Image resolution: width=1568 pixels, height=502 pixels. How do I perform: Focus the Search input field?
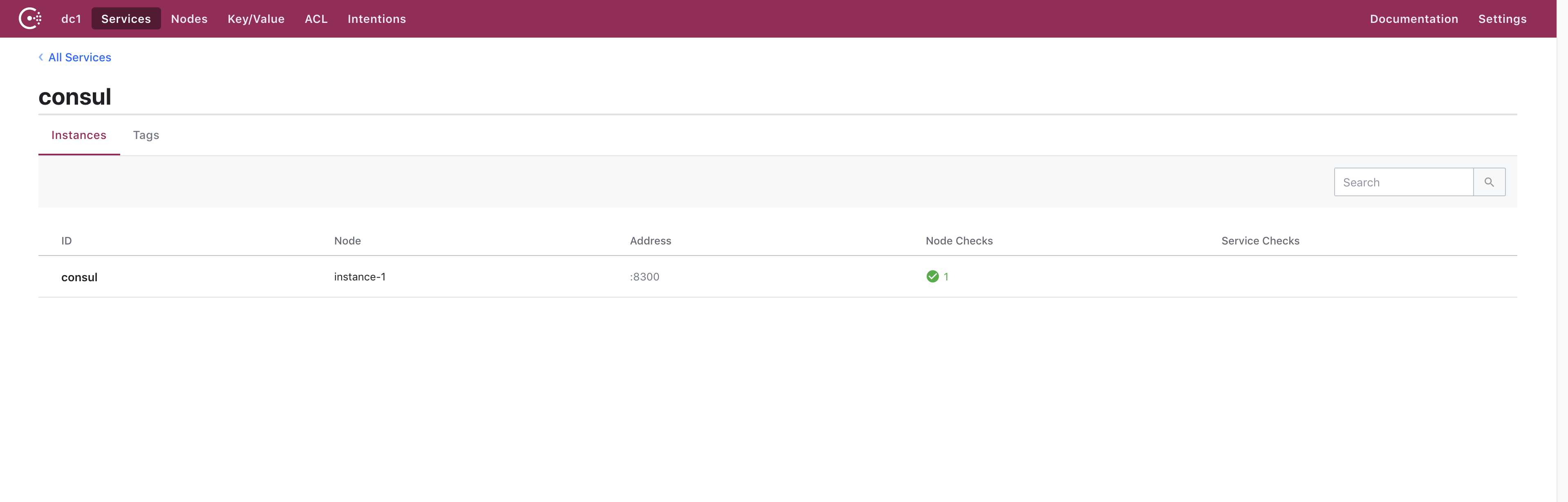(x=1402, y=182)
